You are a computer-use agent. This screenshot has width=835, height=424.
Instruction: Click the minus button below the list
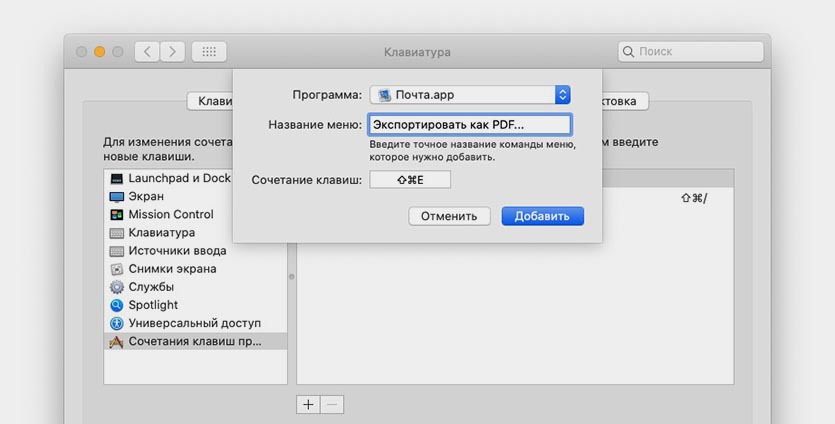point(333,404)
